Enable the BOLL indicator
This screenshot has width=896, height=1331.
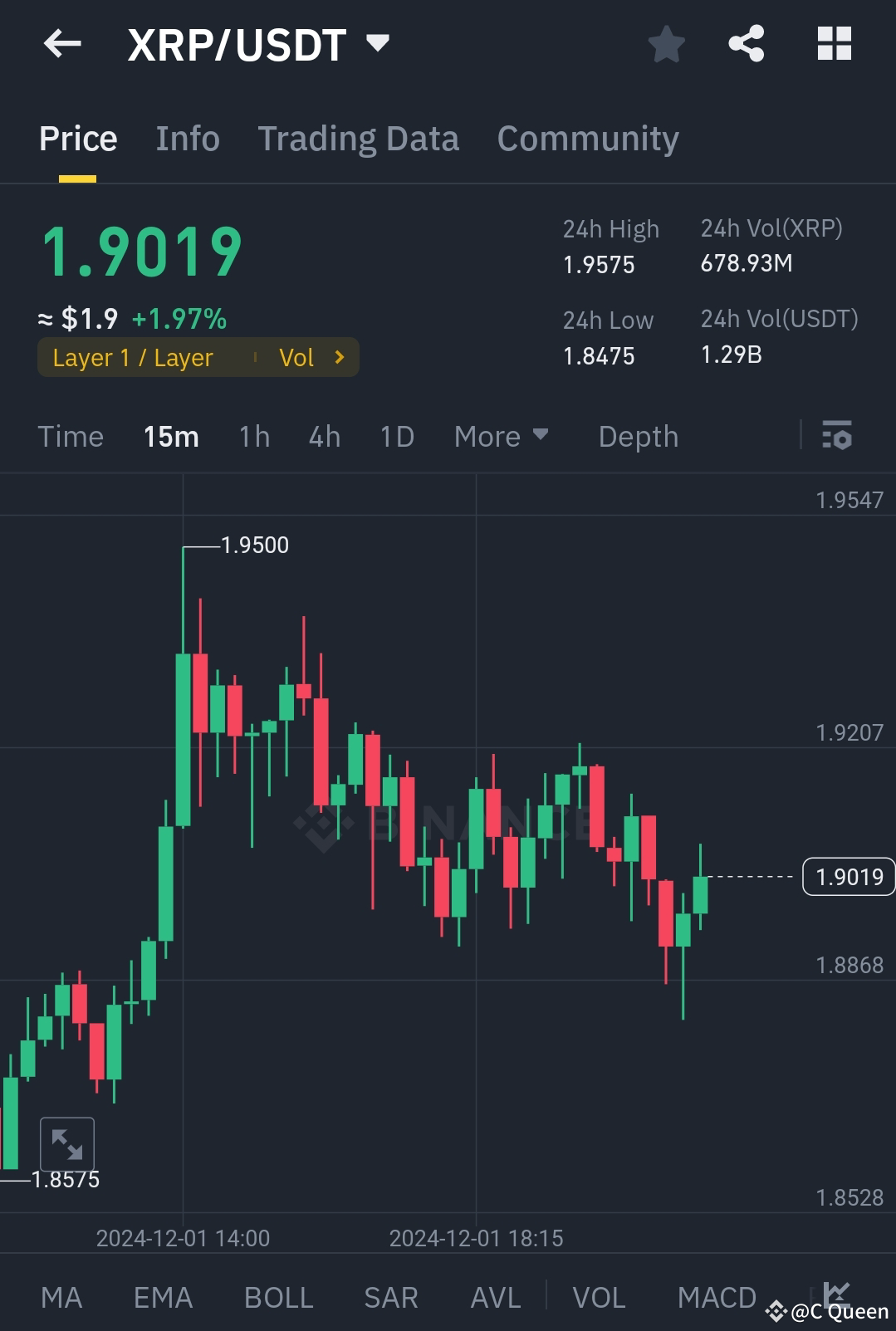click(x=278, y=1296)
